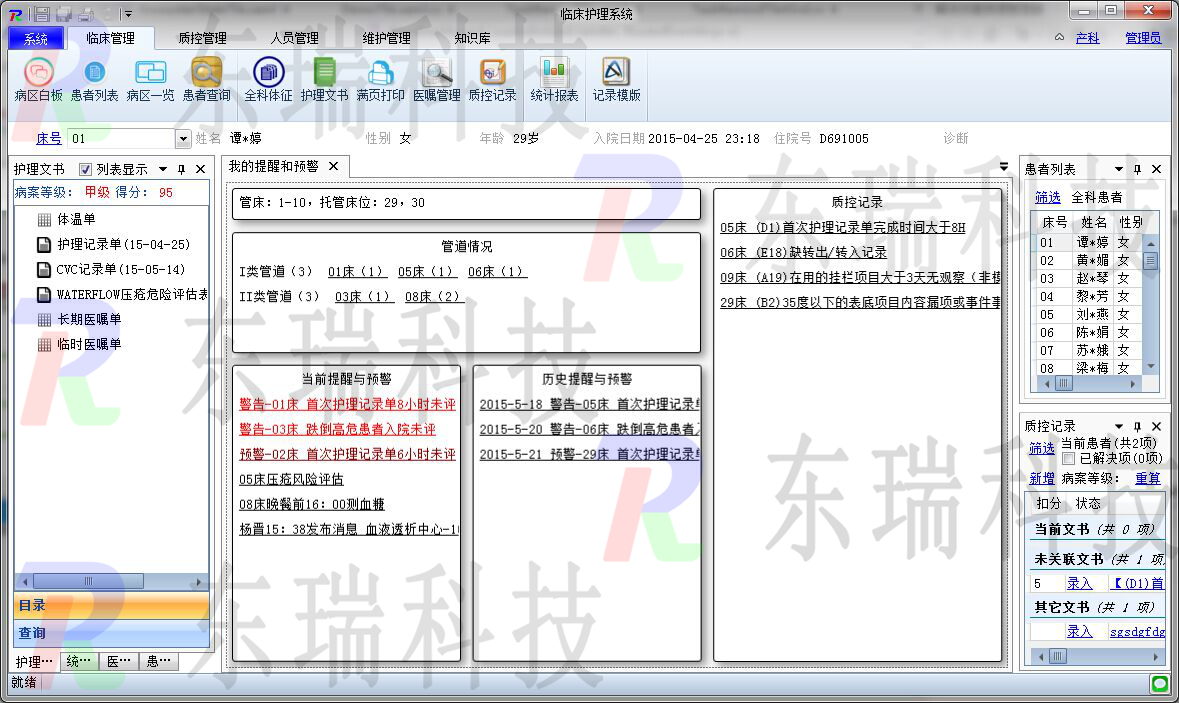Open the 质控记录 toolbar icon
The width and height of the screenshot is (1179, 703).
point(492,80)
